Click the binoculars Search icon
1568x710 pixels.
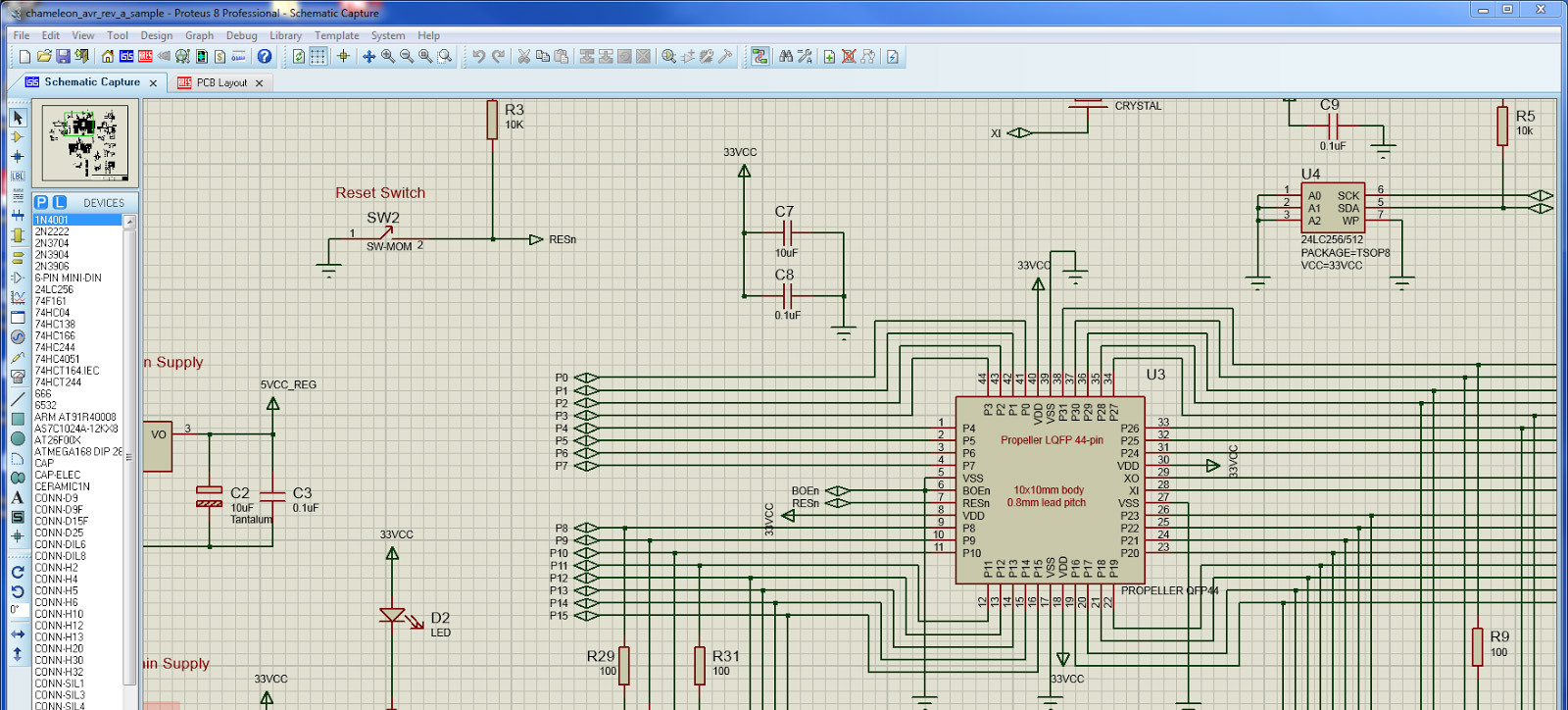pos(786,57)
